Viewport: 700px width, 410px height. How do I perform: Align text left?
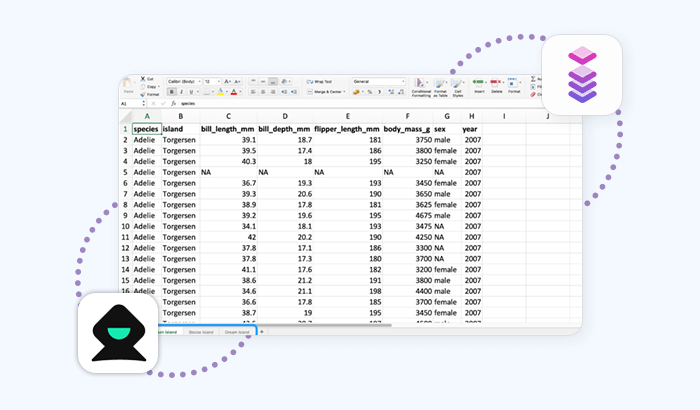[253, 92]
